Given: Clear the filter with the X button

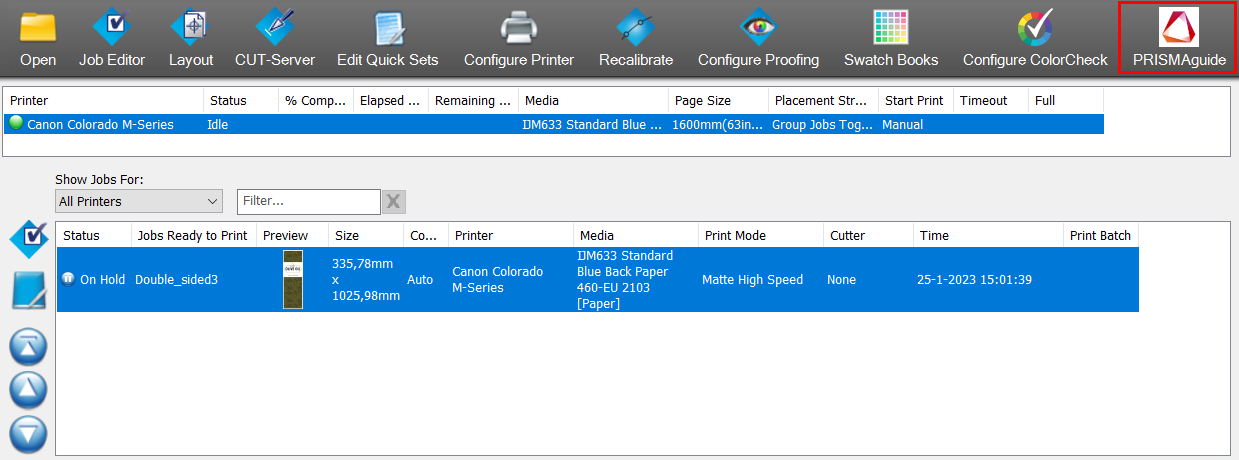Looking at the screenshot, I should pos(394,202).
